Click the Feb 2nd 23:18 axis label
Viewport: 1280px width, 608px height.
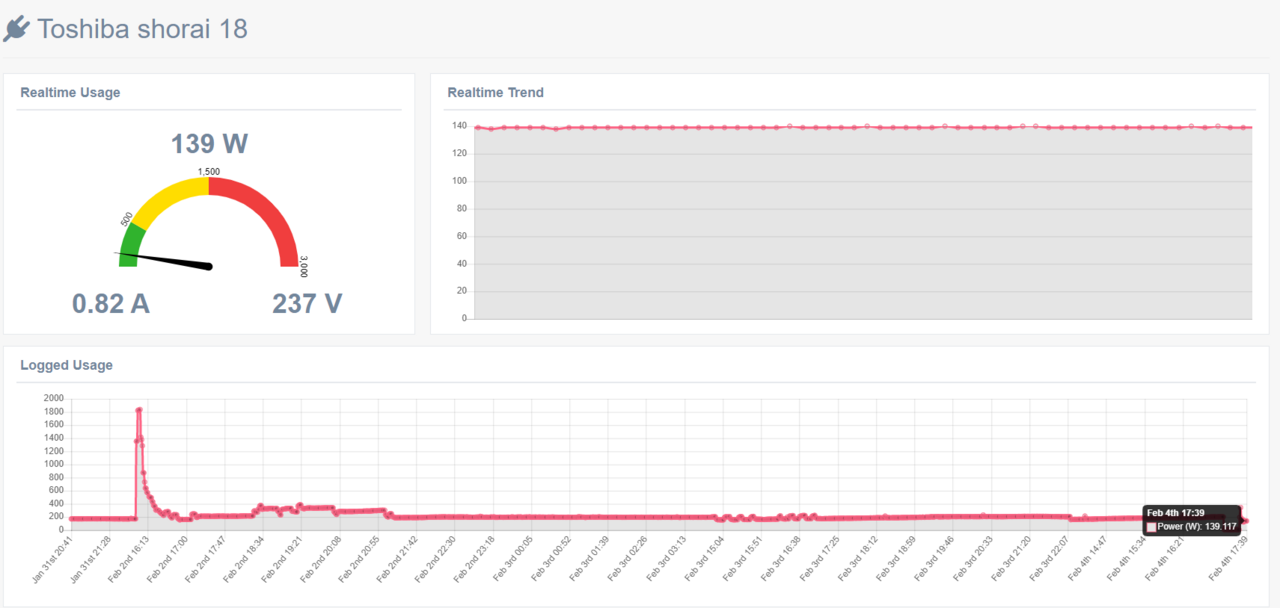tap(476, 560)
